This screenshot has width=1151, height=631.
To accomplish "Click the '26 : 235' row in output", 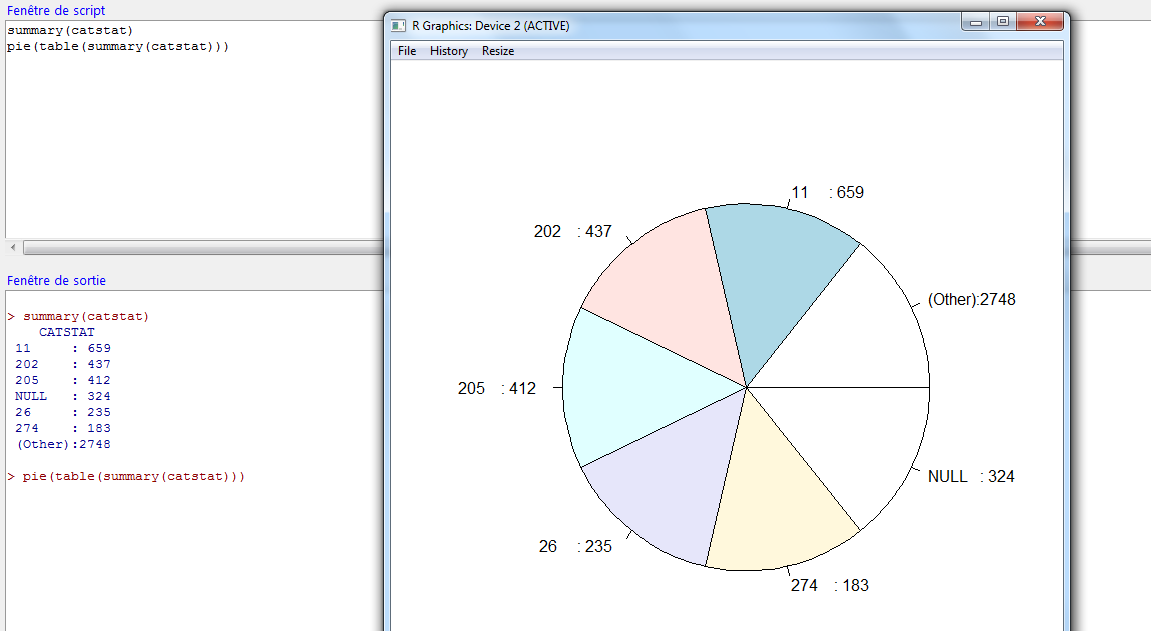I will pyautogui.click(x=63, y=412).
